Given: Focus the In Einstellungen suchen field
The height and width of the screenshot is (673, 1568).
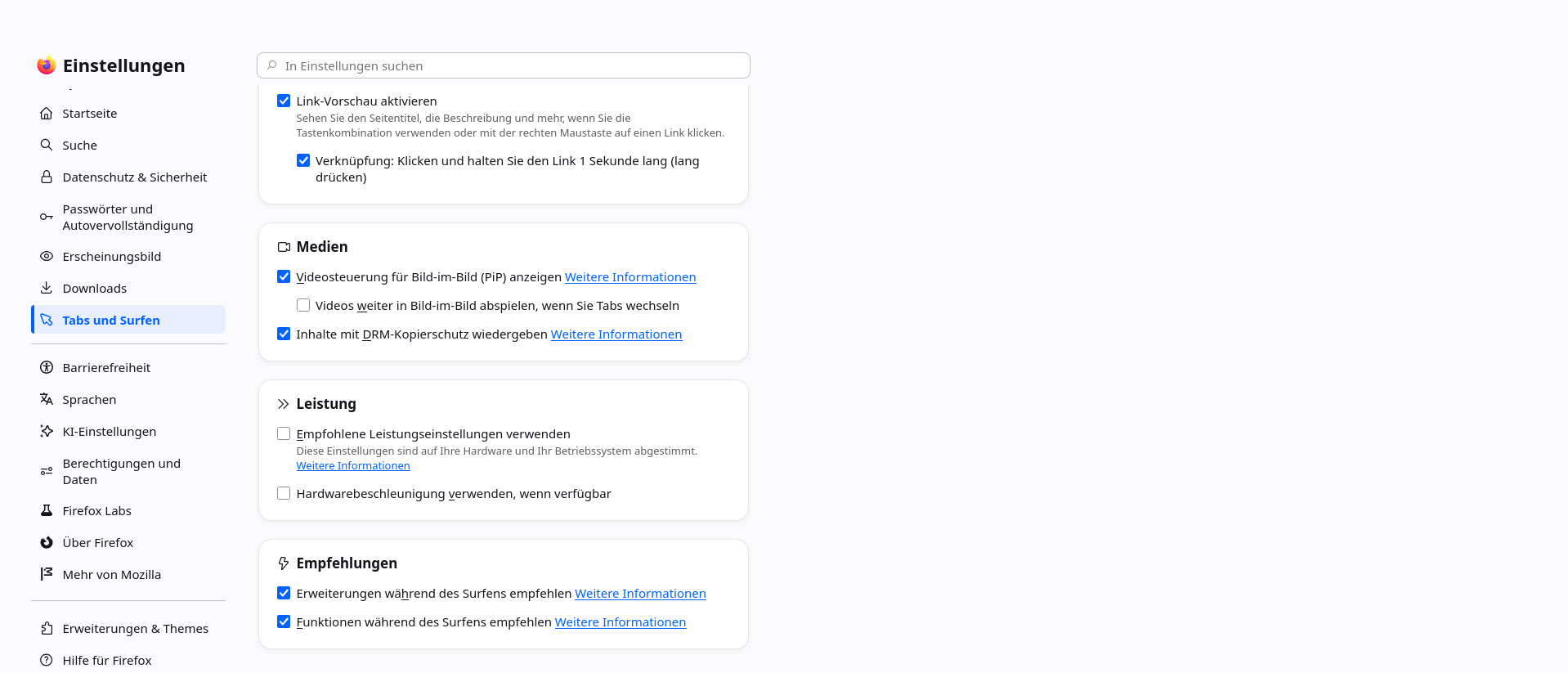Looking at the screenshot, I should [x=504, y=66].
